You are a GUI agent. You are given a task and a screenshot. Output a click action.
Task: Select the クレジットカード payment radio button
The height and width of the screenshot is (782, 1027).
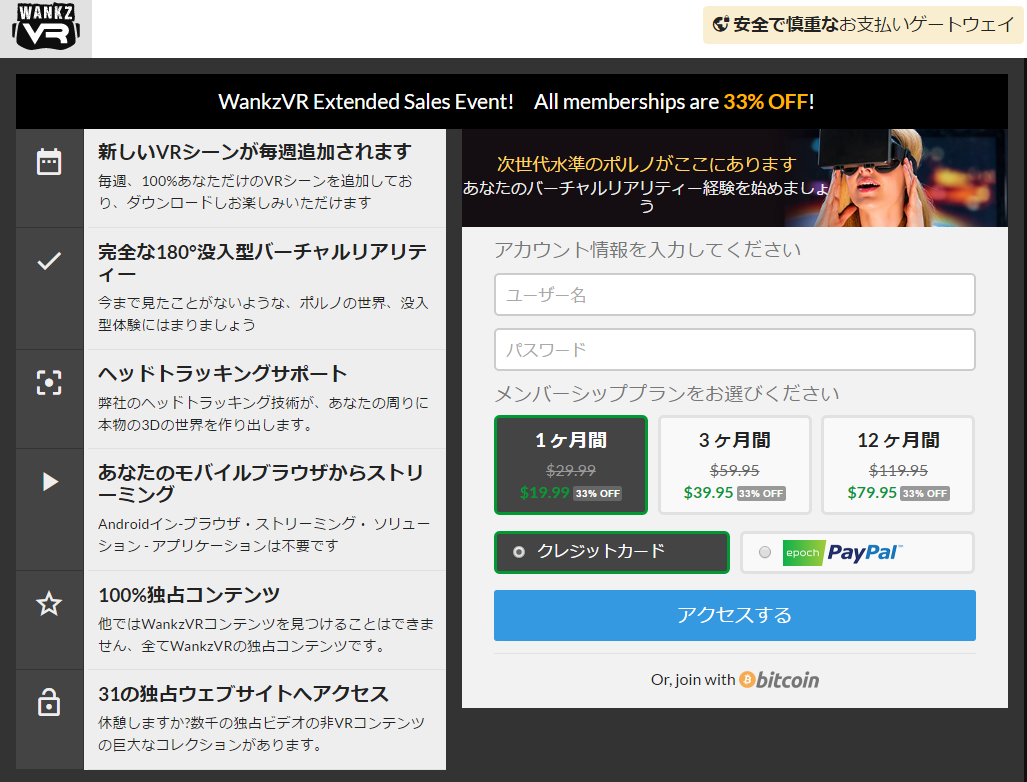coord(518,552)
